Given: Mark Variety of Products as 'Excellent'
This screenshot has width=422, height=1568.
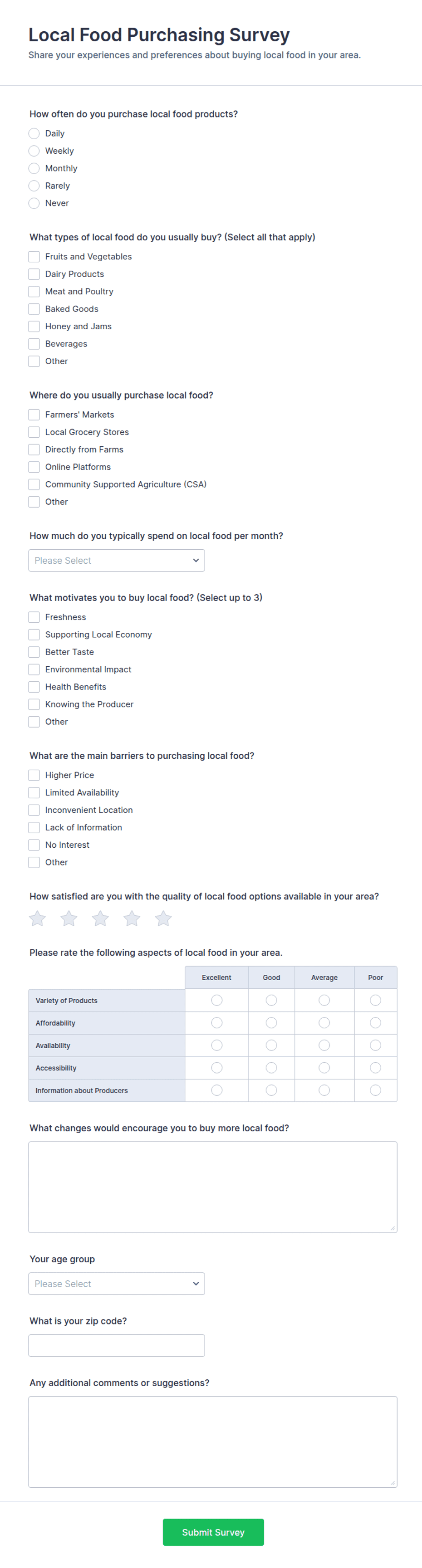Looking at the screenshot, I should click(x=216, y=1000).
